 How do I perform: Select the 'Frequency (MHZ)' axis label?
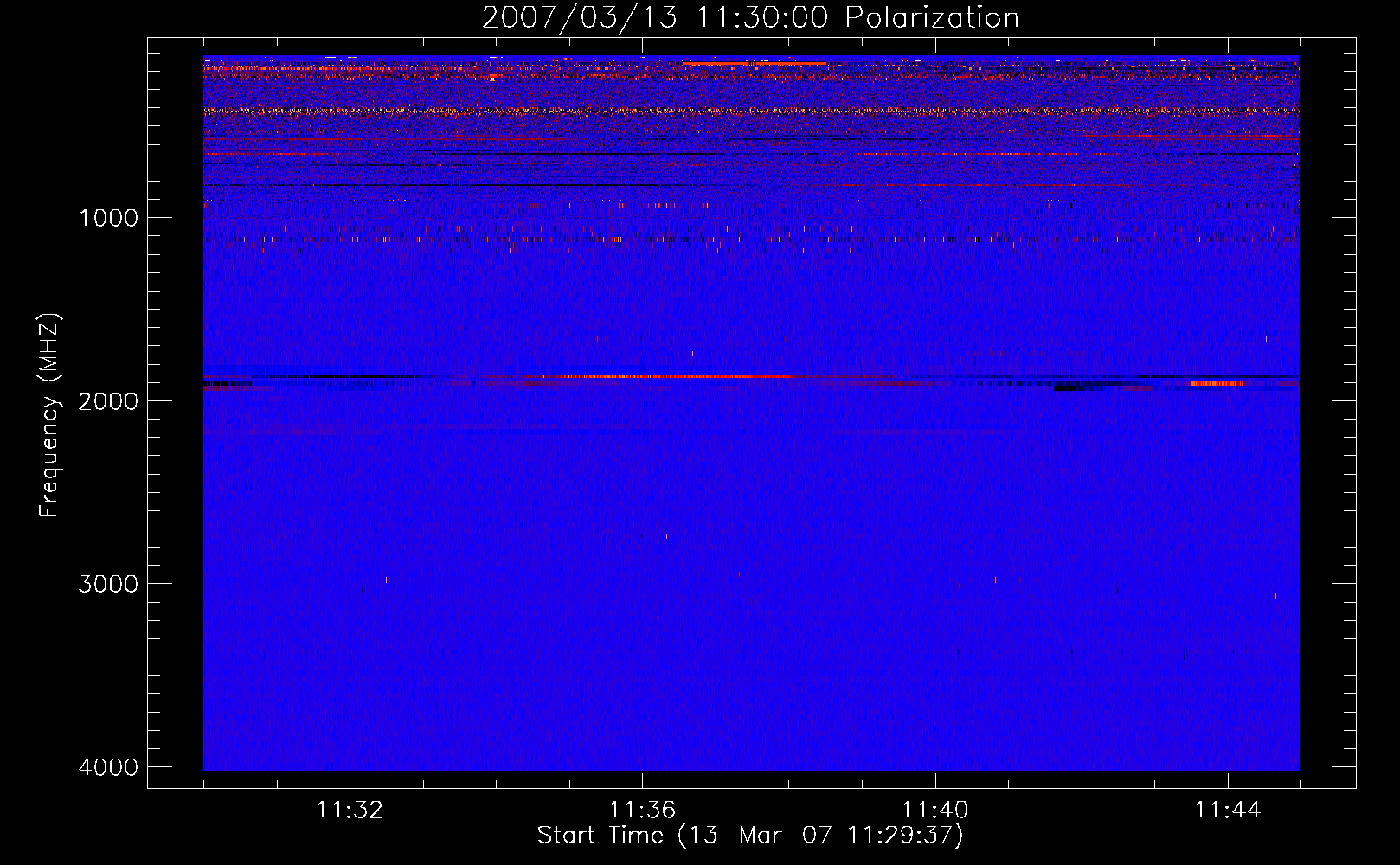point(50,415)
